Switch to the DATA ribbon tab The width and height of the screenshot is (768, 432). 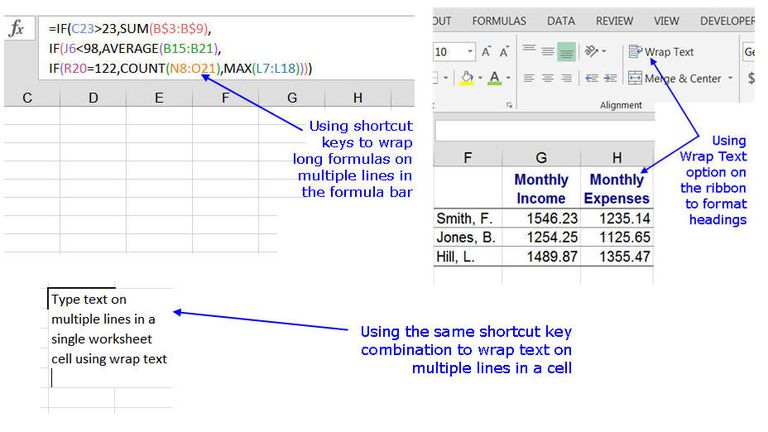tap(561, 21)
